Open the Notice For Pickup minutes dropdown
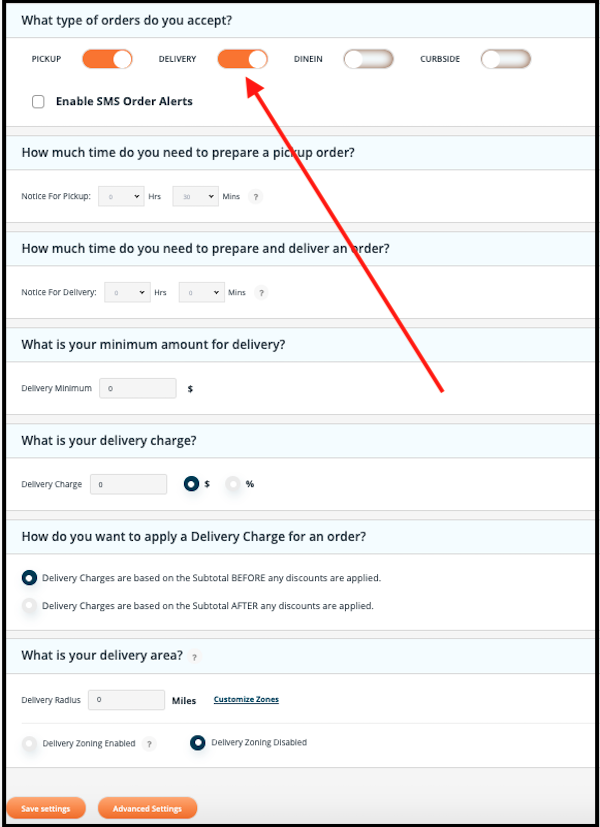Viewport: 600px width, 827px height. coord(194,196)
